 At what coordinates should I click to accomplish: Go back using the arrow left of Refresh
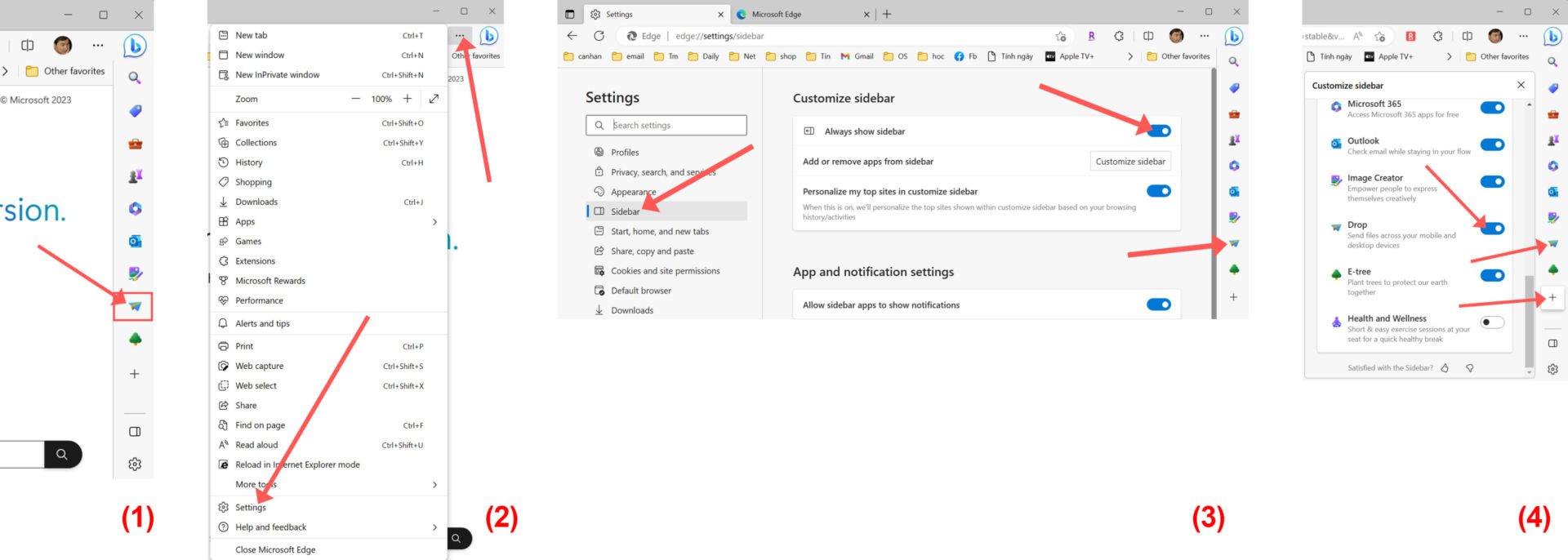pyautogui.click(x=572, y=36)
